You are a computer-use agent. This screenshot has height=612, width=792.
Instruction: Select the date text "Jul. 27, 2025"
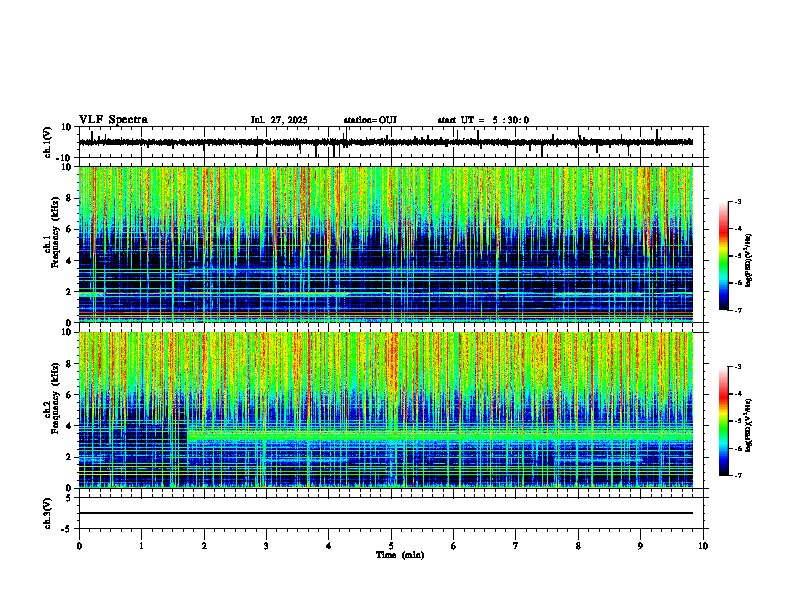click(x=279, y=120)
